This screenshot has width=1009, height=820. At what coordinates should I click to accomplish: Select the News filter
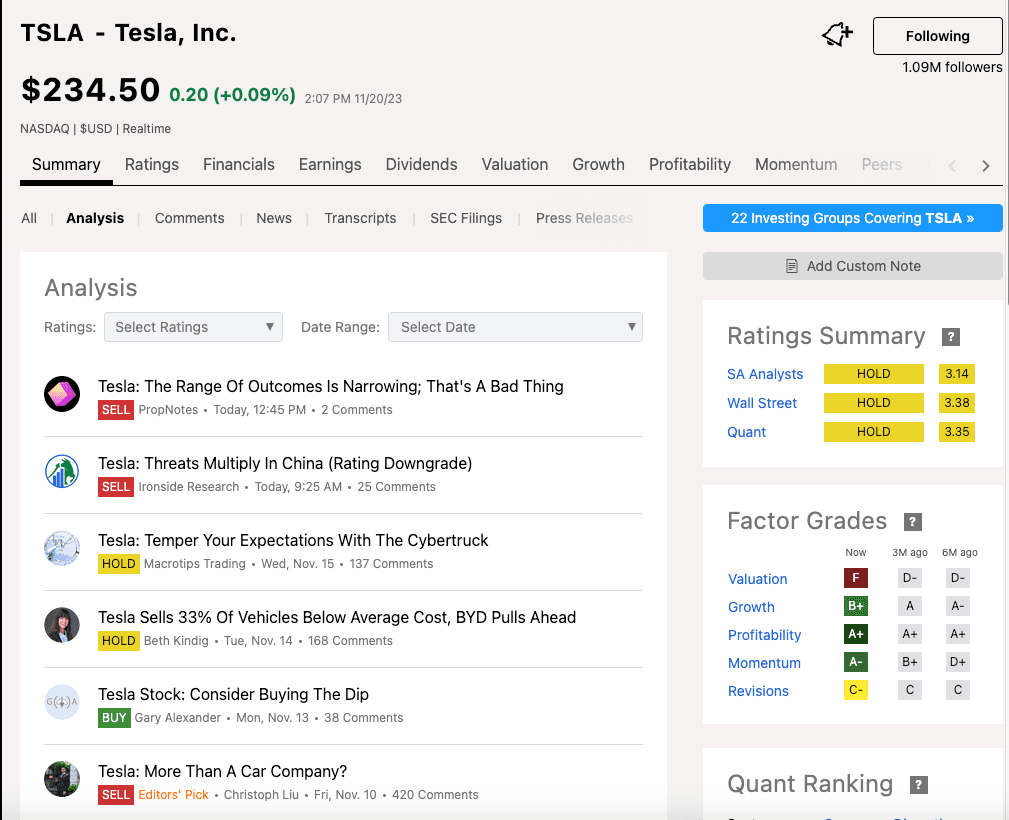point(274,218)
